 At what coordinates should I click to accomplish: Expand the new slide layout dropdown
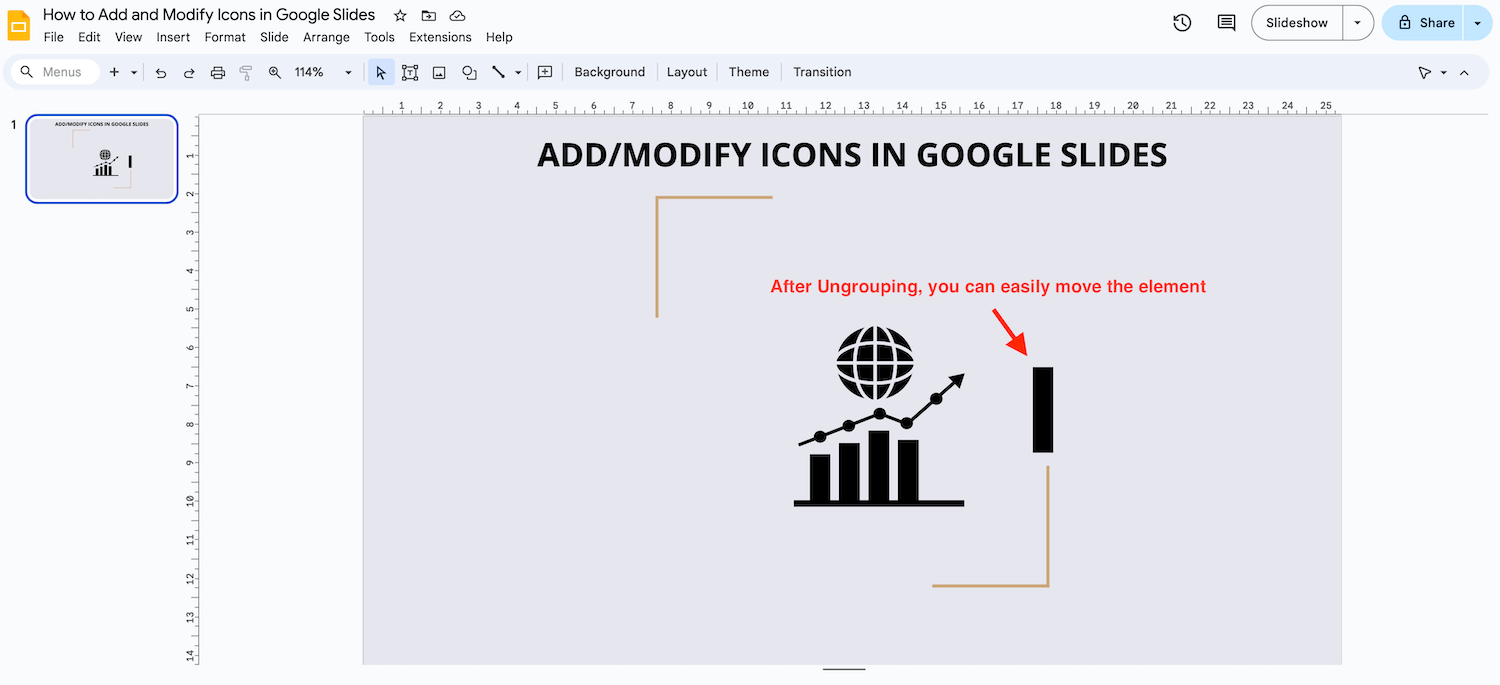(134, 73)
